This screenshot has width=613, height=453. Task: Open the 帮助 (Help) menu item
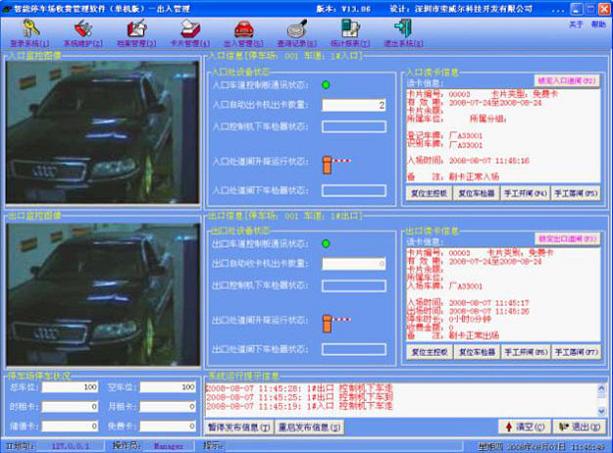click(597, 23)
